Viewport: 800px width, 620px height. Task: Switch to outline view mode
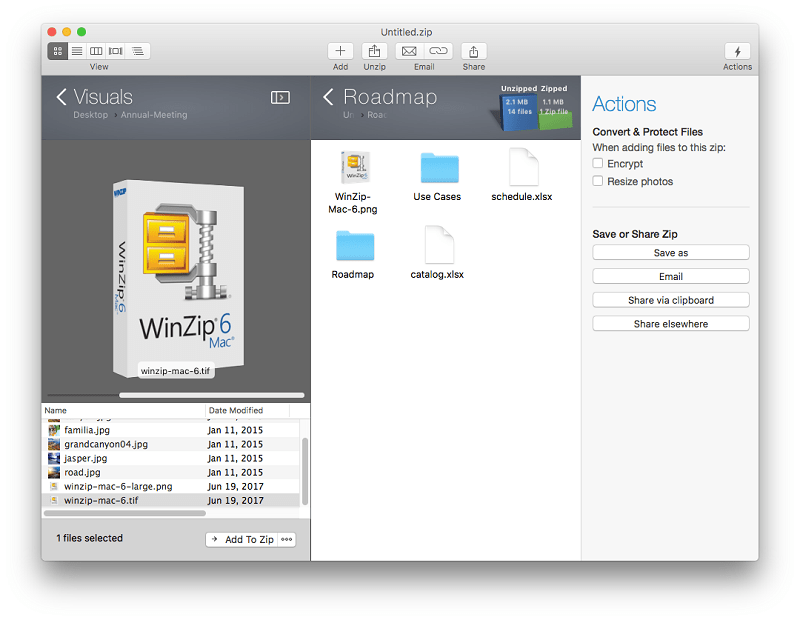(x=138, y=51)
